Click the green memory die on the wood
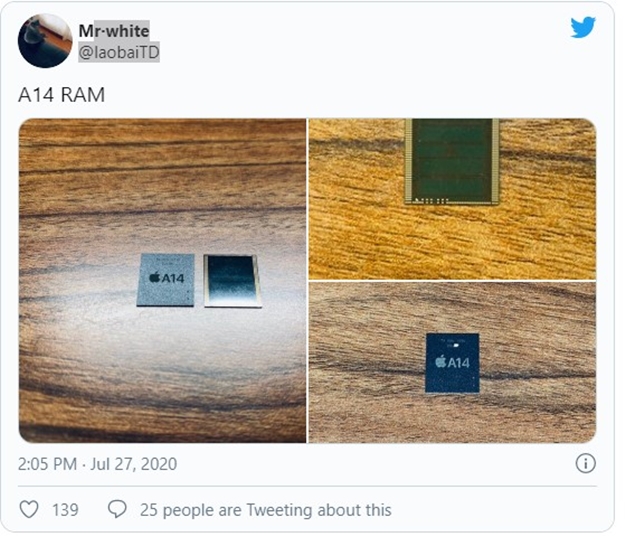The image size is (625, 536). [x=452, y=162]
